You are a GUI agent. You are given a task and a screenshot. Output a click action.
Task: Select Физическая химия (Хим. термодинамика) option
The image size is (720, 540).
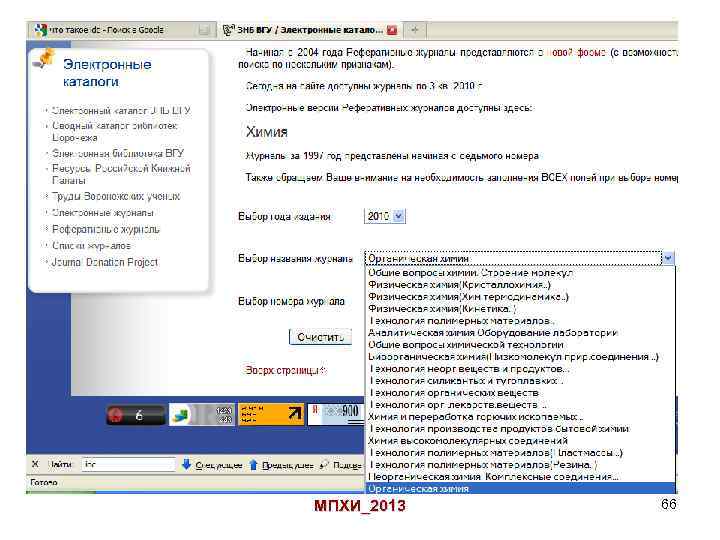tap(520, 297)
